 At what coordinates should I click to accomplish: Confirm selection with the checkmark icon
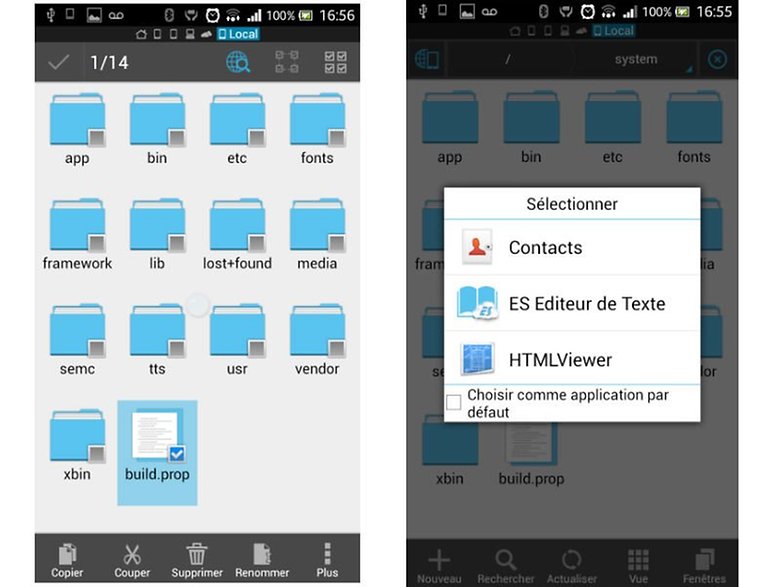coord(58,62)
